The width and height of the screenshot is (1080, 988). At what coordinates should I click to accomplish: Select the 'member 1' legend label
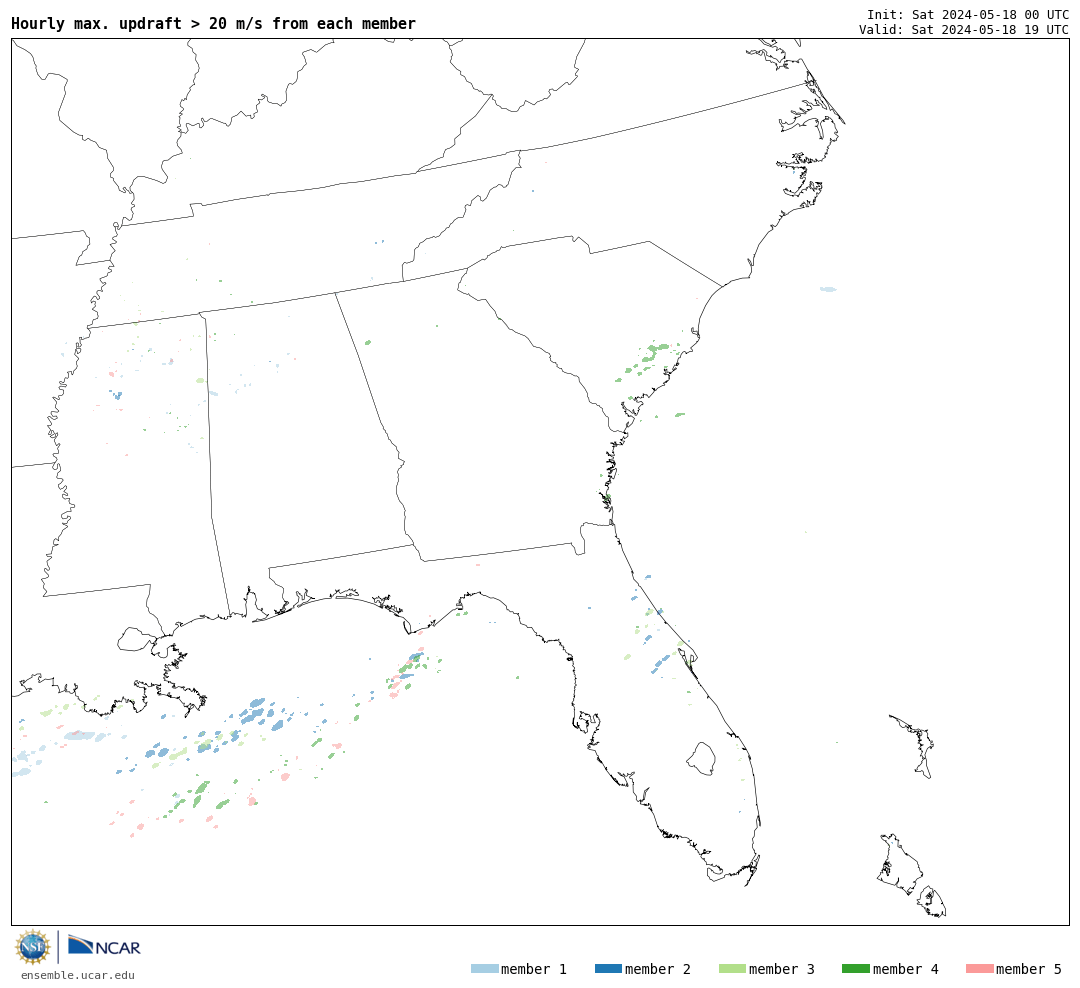(x=534, y=969)
